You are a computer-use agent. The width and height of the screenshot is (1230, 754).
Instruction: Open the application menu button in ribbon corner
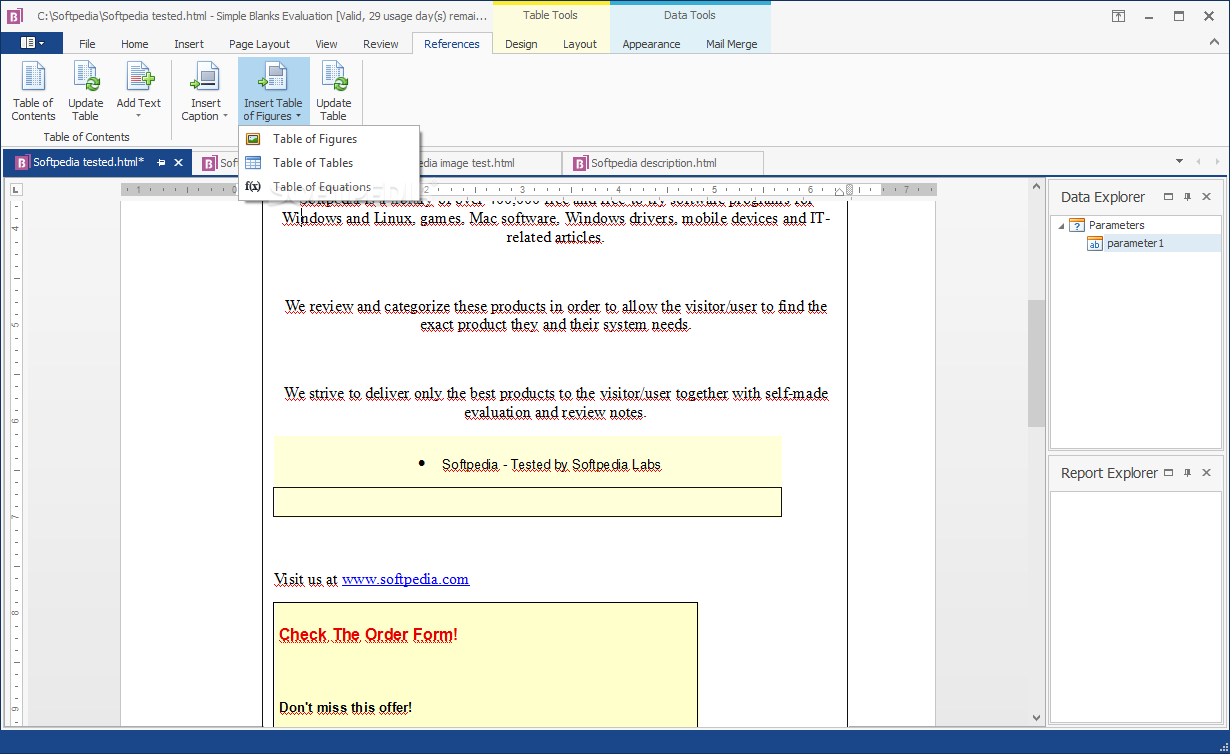click(x=32, y=43)
